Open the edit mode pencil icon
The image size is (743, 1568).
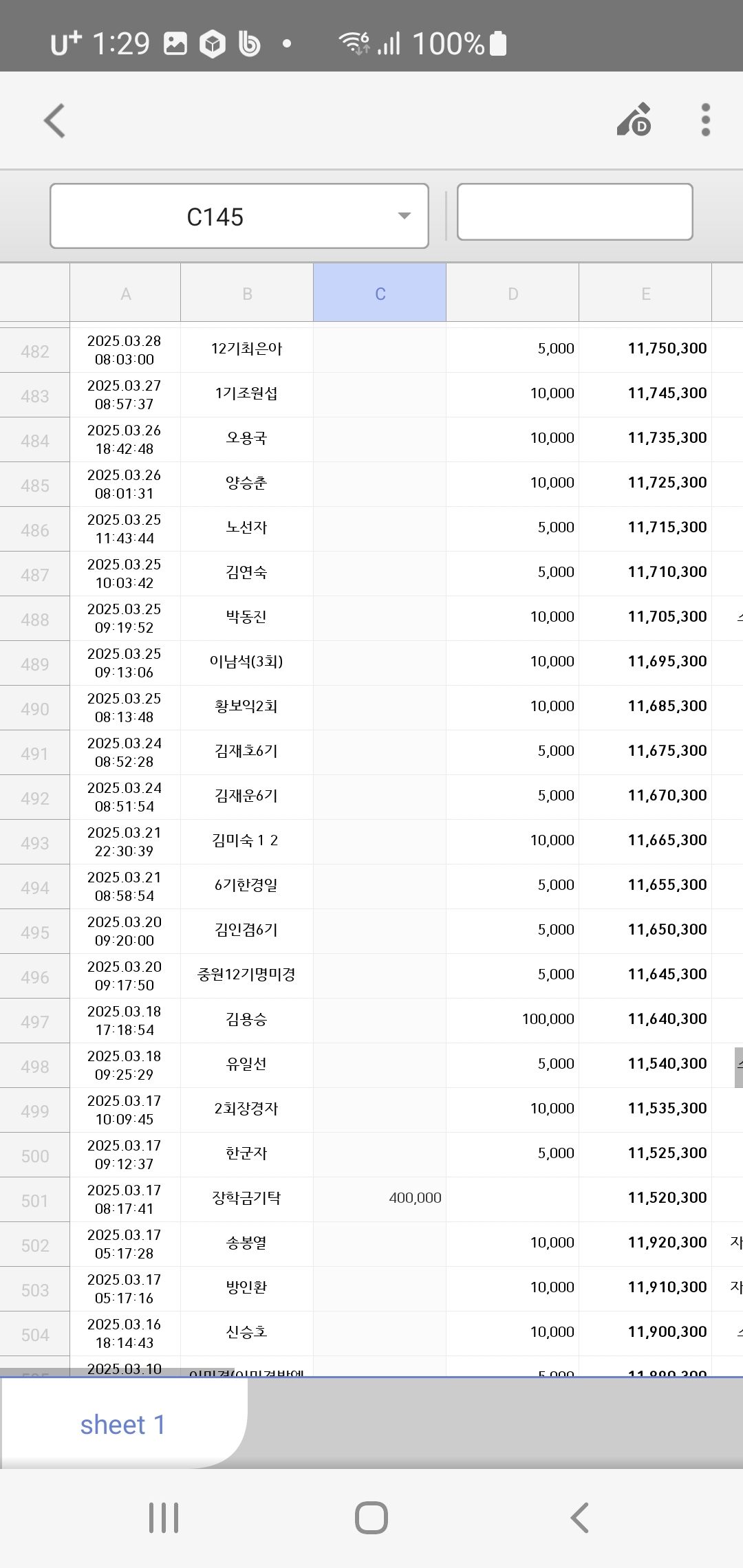[x=634, y=120]
